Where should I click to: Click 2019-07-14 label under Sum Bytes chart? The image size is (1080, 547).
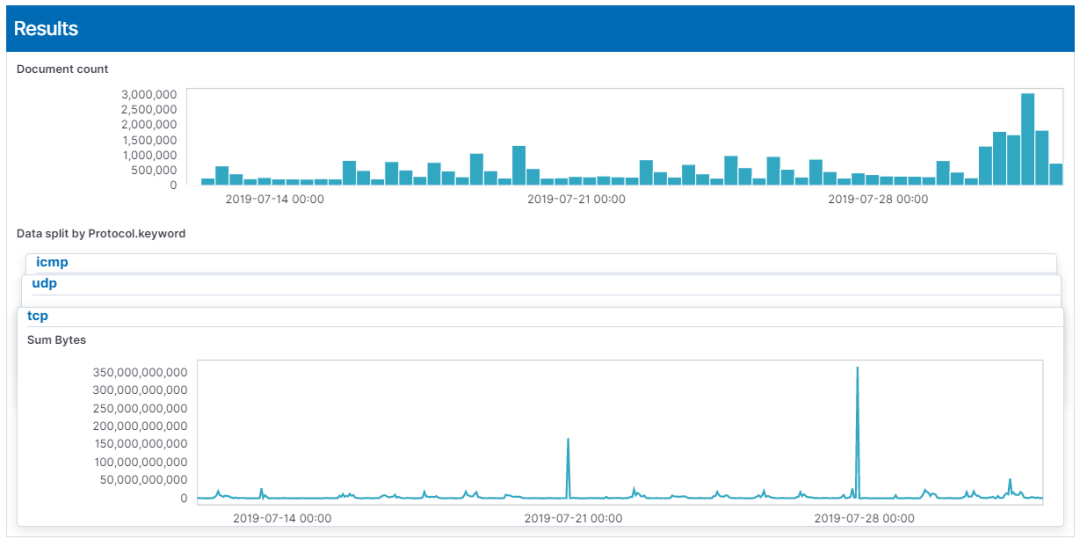tap(282, 518)
